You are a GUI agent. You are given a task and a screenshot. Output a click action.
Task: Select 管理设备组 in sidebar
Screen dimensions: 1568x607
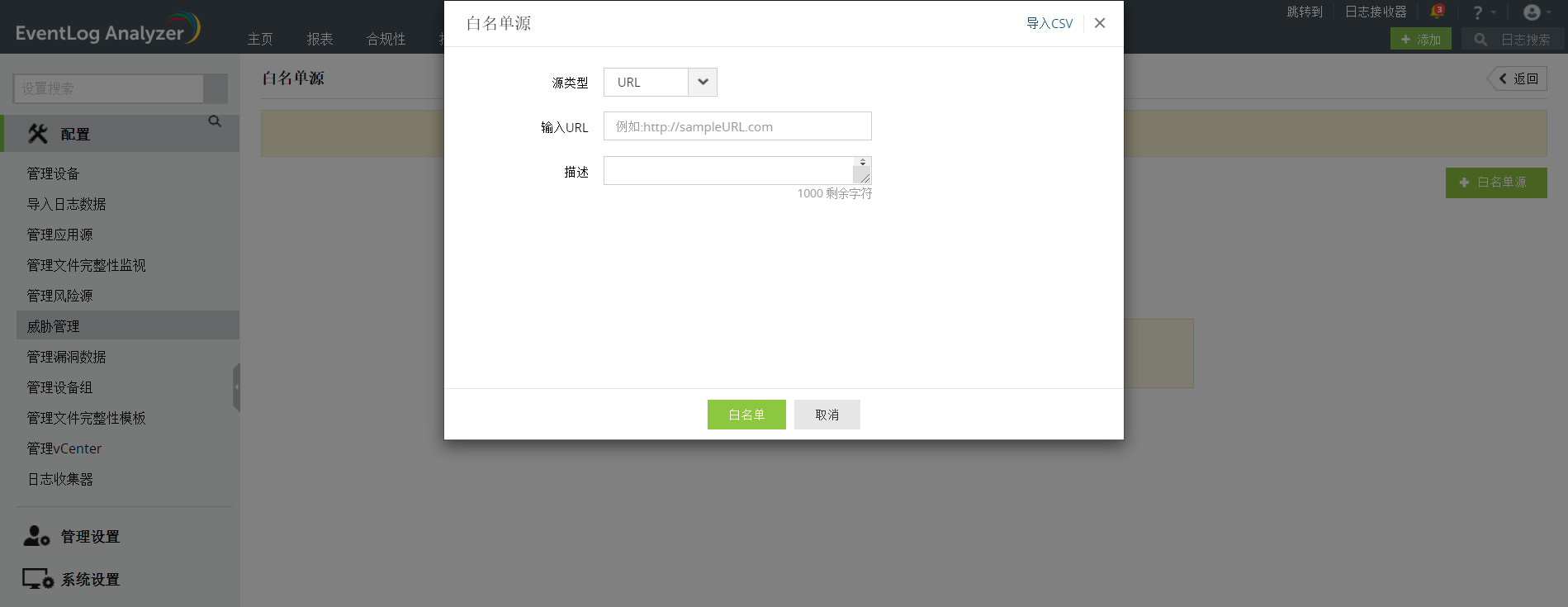pyautogui.click(x=60, y=387)
